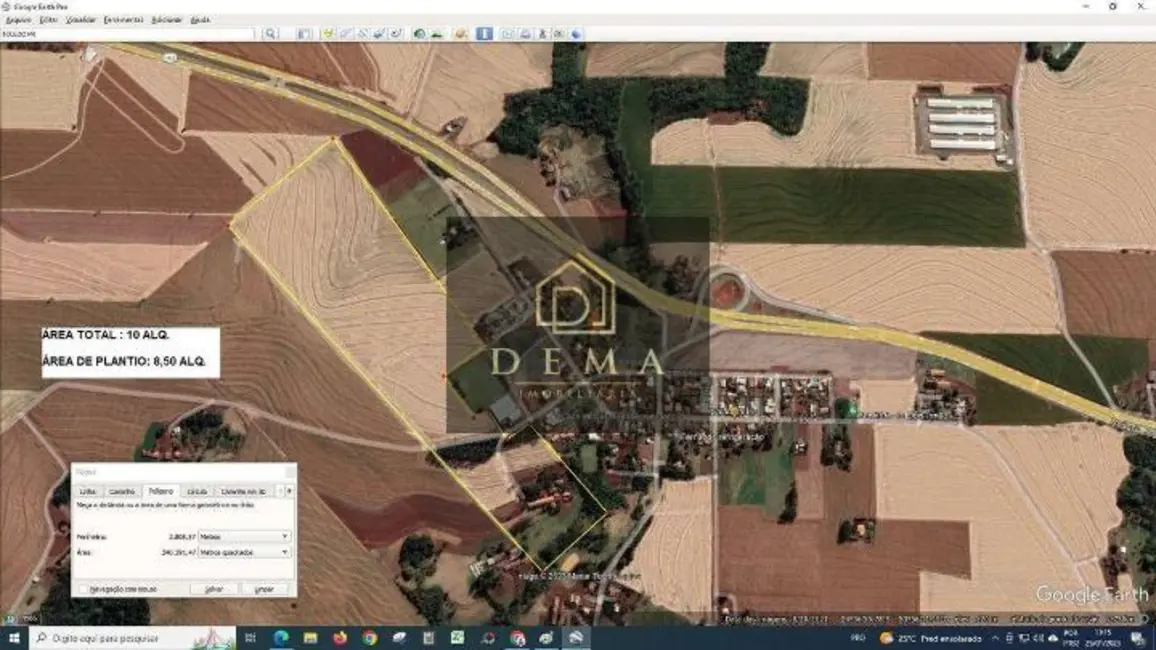Open the historical imagery clock icon
This screenshot has height=650, width=1156.
420,34
